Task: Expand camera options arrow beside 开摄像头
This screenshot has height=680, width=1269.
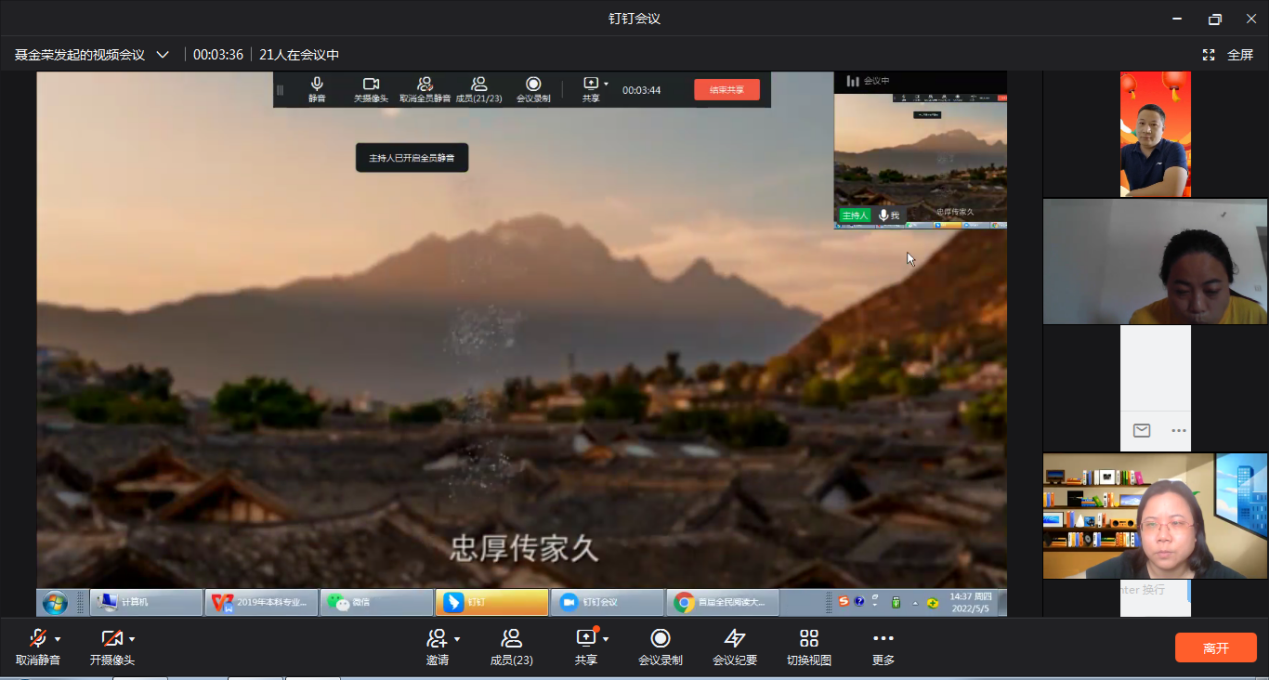Action: [132, 639]
